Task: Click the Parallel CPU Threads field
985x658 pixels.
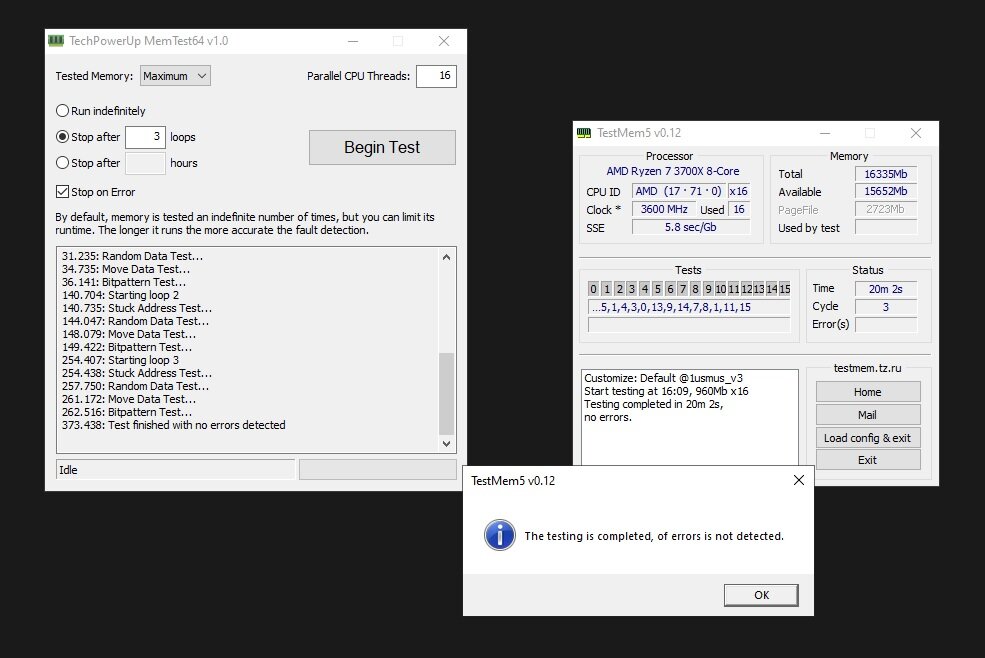Action: point(436,76)
